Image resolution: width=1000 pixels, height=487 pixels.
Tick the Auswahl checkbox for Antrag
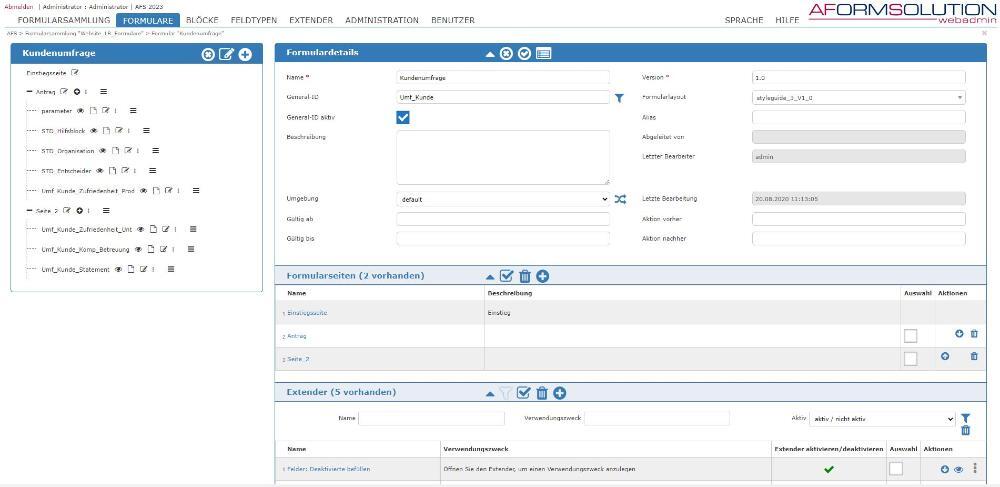[x=910, y=336]
